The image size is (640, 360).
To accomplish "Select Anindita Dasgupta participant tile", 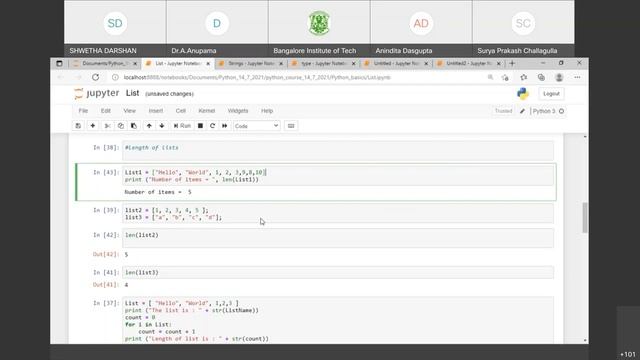I will pos(421,28).
